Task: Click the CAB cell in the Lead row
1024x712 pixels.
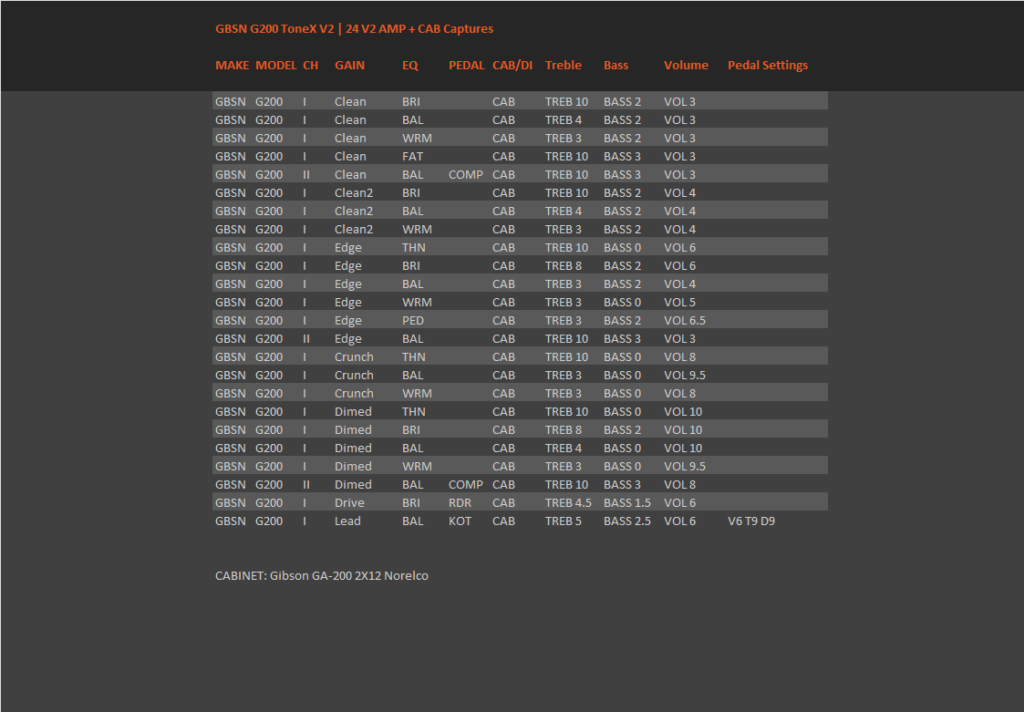Action: pos(504,521)
